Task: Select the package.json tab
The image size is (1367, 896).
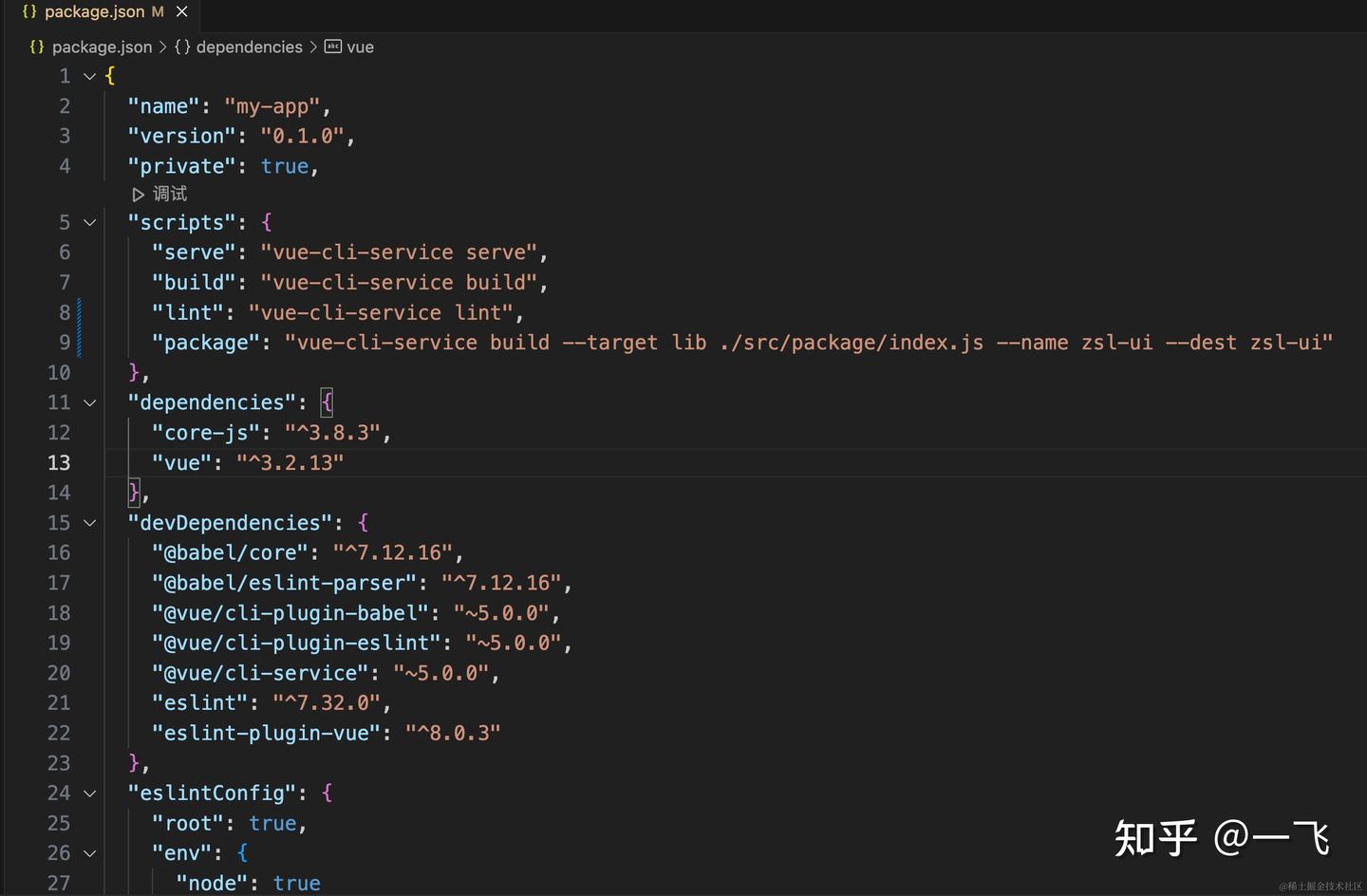Action: coord(94,11)
